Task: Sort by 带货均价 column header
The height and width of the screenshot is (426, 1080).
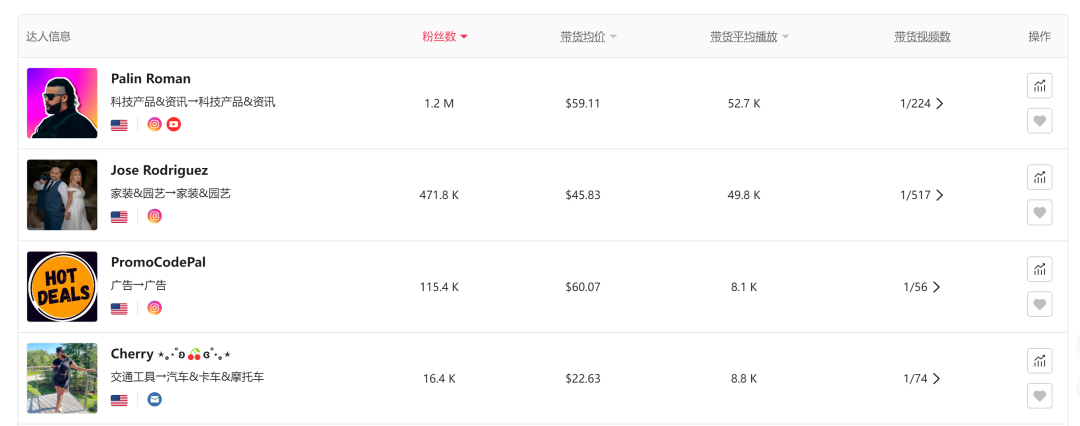Action: pyautogui.click(x=588, y=37)
